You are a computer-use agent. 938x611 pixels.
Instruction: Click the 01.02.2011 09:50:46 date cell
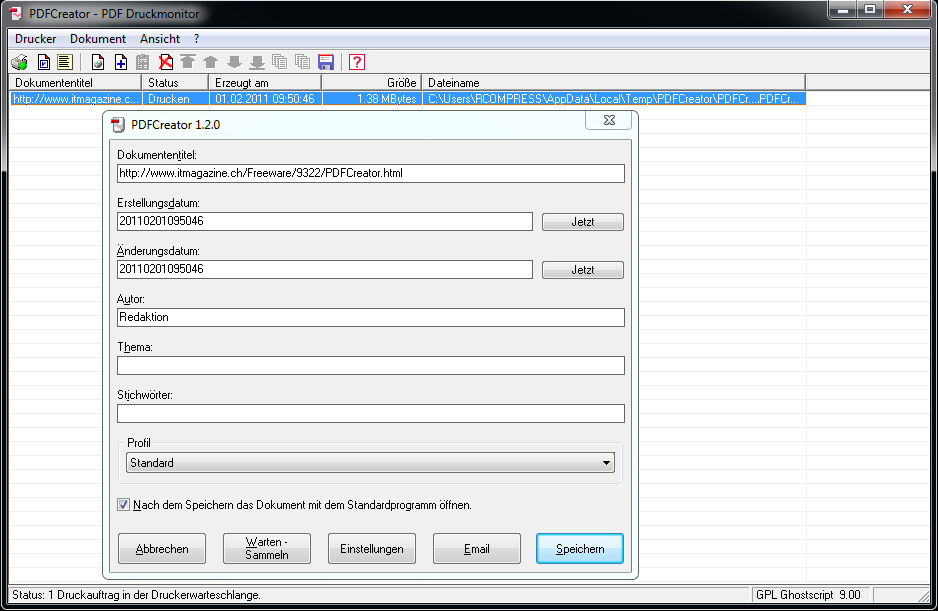pos(265,99)
